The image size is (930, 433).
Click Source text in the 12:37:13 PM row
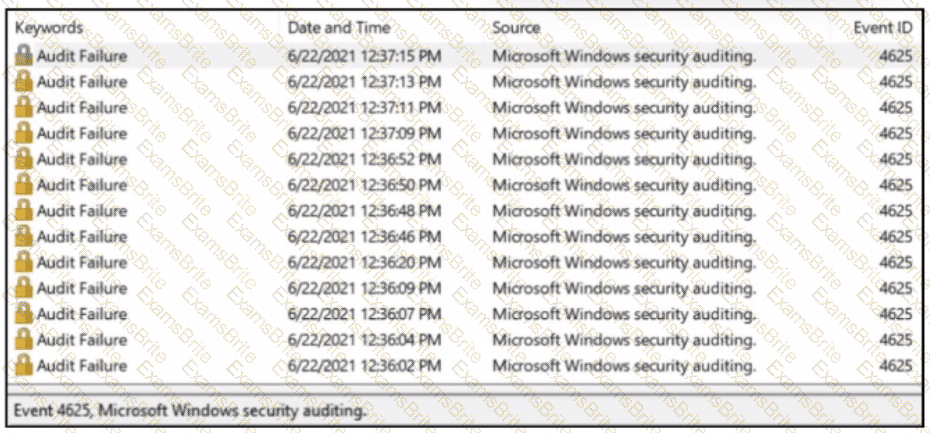click(624, 82)
